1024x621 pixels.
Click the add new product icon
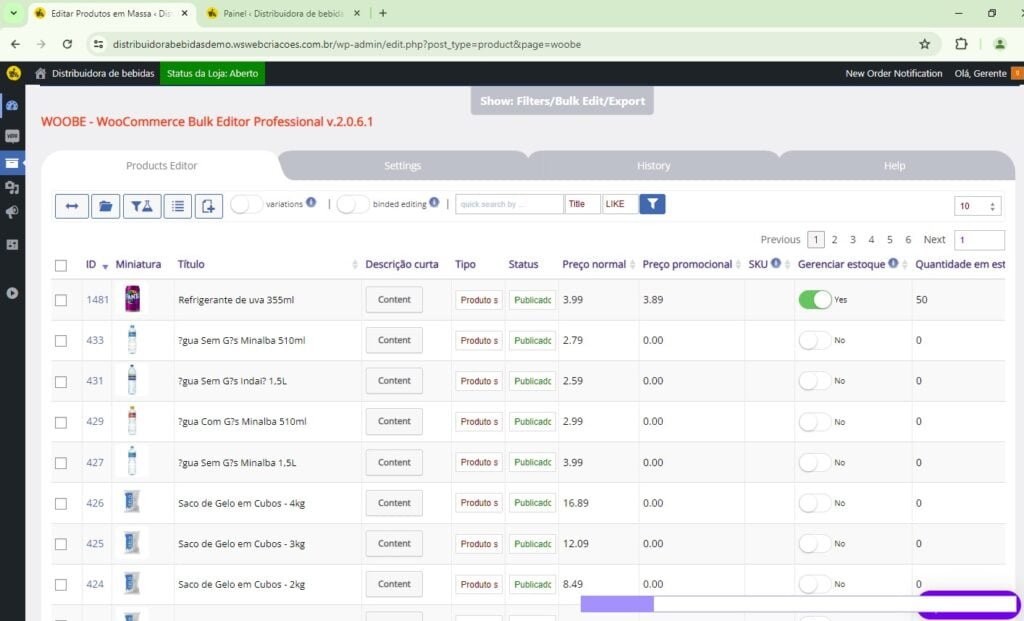(209, 205)
